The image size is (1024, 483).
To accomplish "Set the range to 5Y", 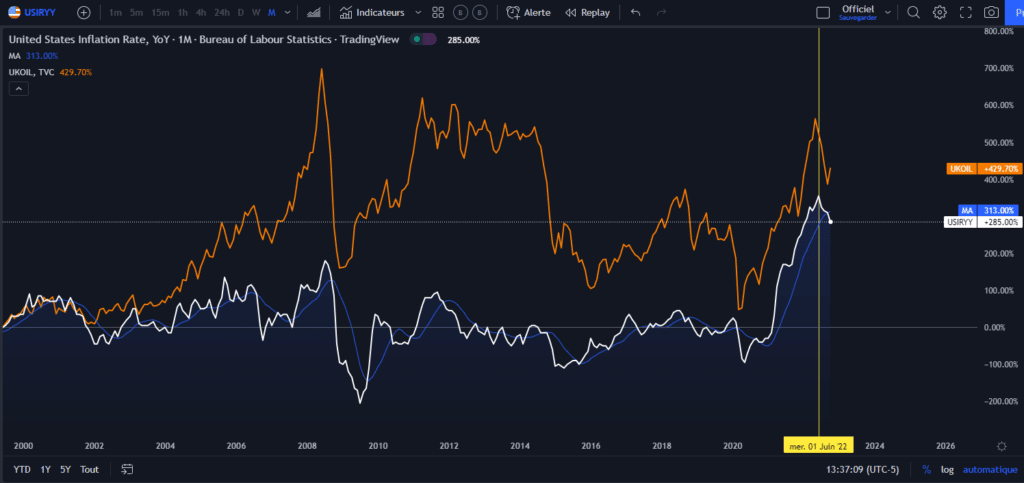I will (66, 469).
